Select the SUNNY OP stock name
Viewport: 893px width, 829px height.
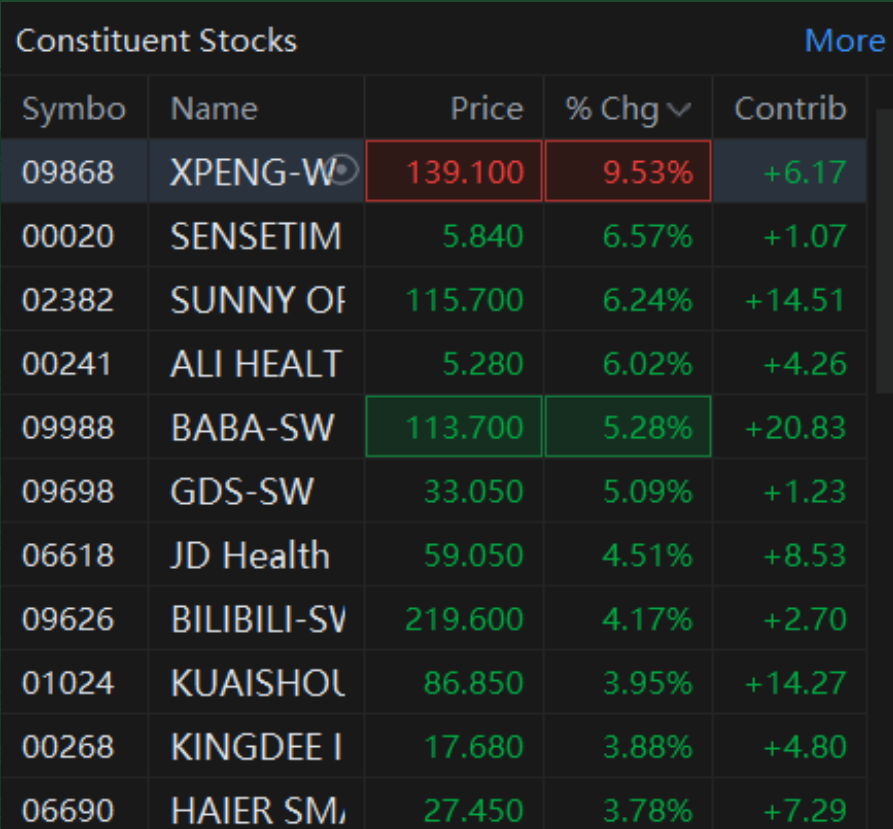tap(257, 299)
